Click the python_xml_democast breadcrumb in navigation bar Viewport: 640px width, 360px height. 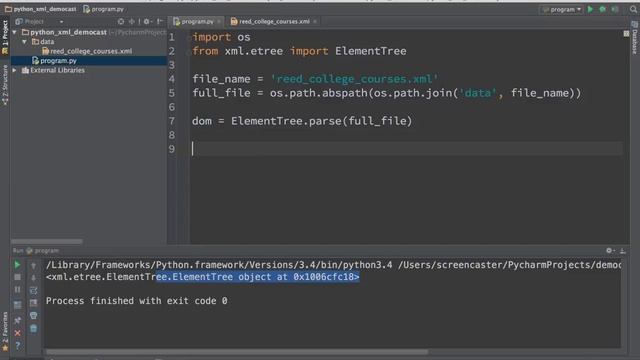click(40, 9)
